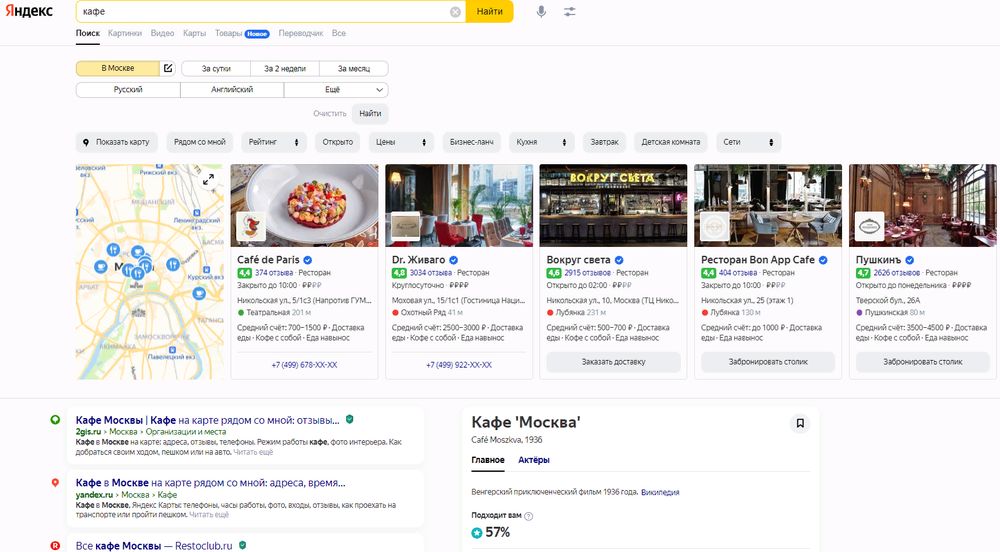
Task: Open the Сети dropdown filter
Action: (x=748, y=142)
